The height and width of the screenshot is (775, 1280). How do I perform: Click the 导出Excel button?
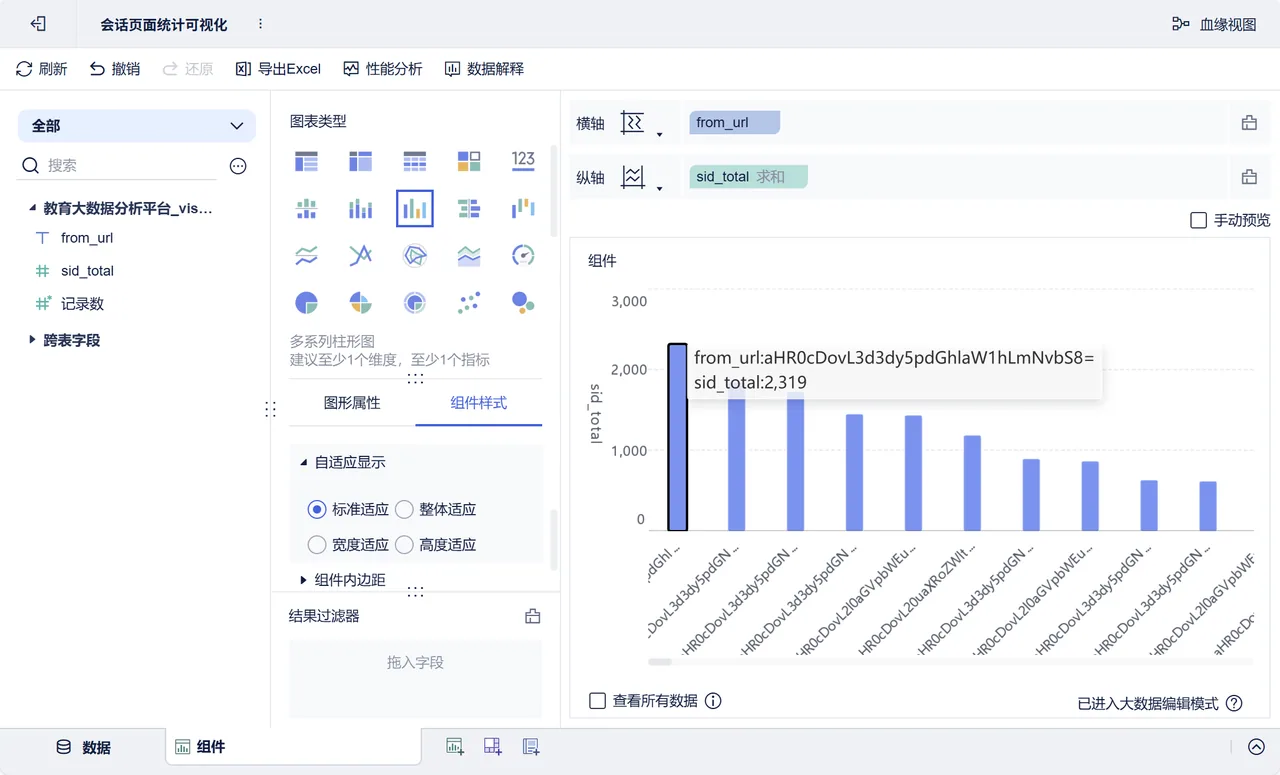coord(278,69)
